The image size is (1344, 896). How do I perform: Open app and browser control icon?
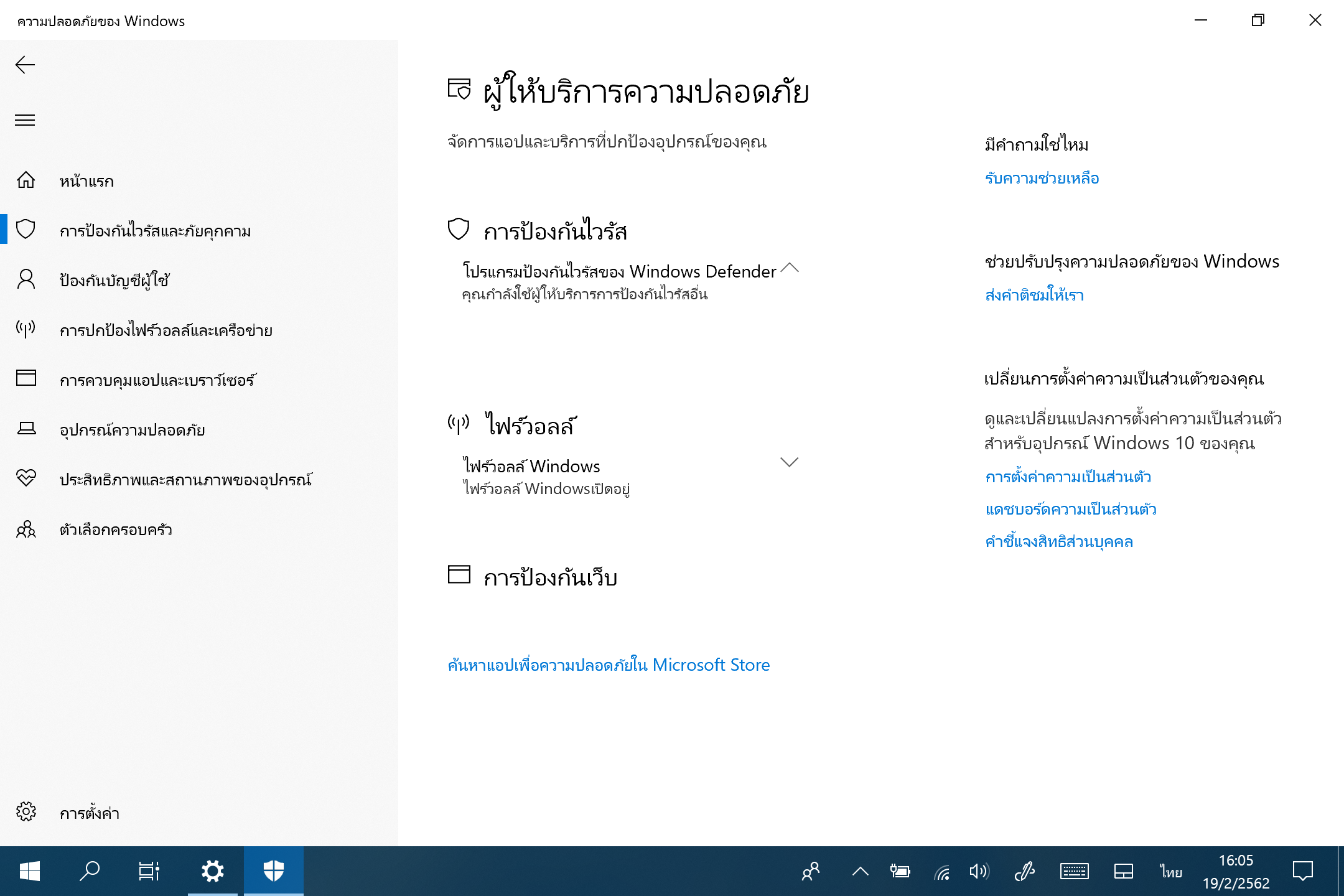coord(26,378)
